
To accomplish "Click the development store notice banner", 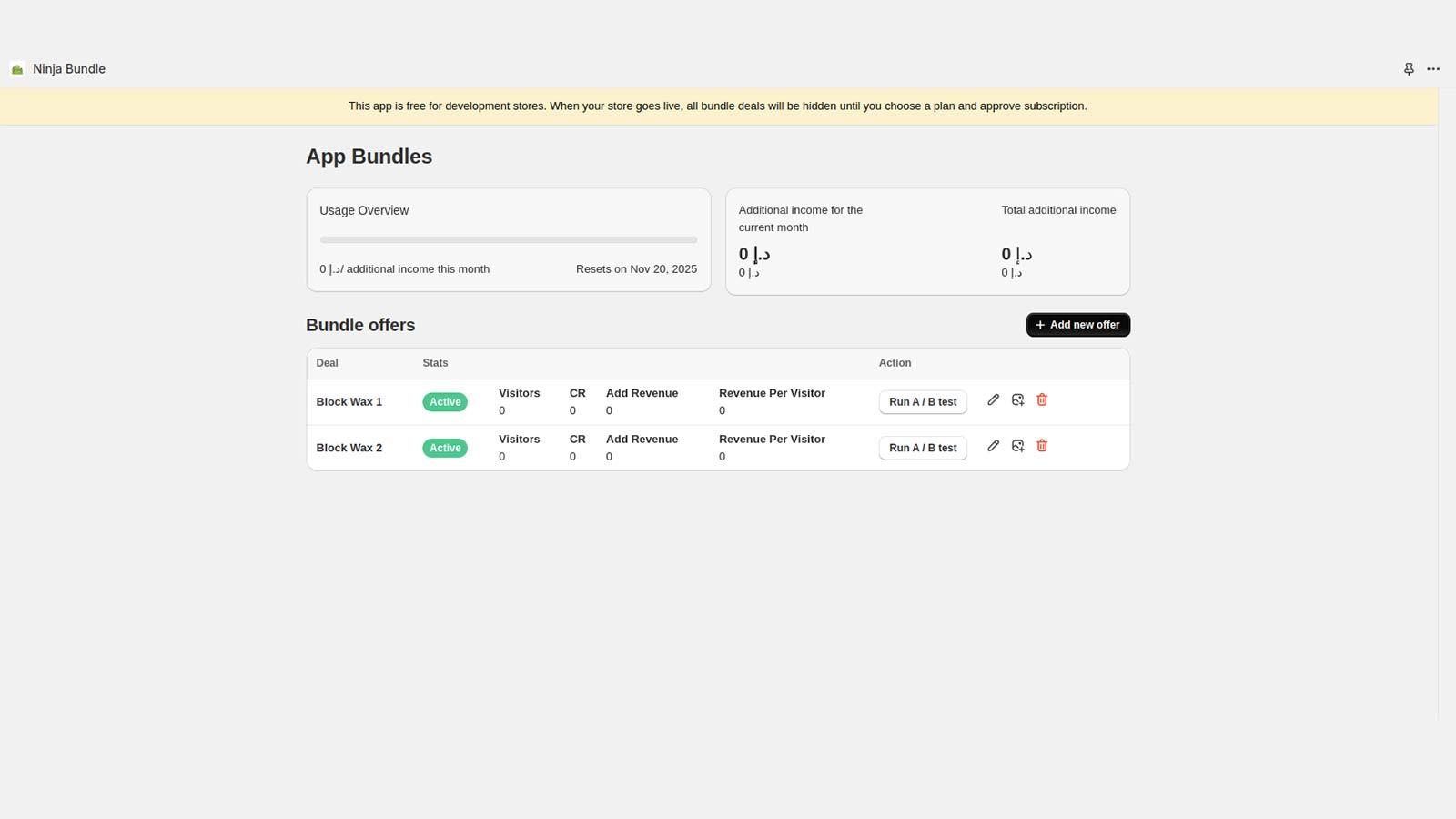I will click(x=717, y=106).
